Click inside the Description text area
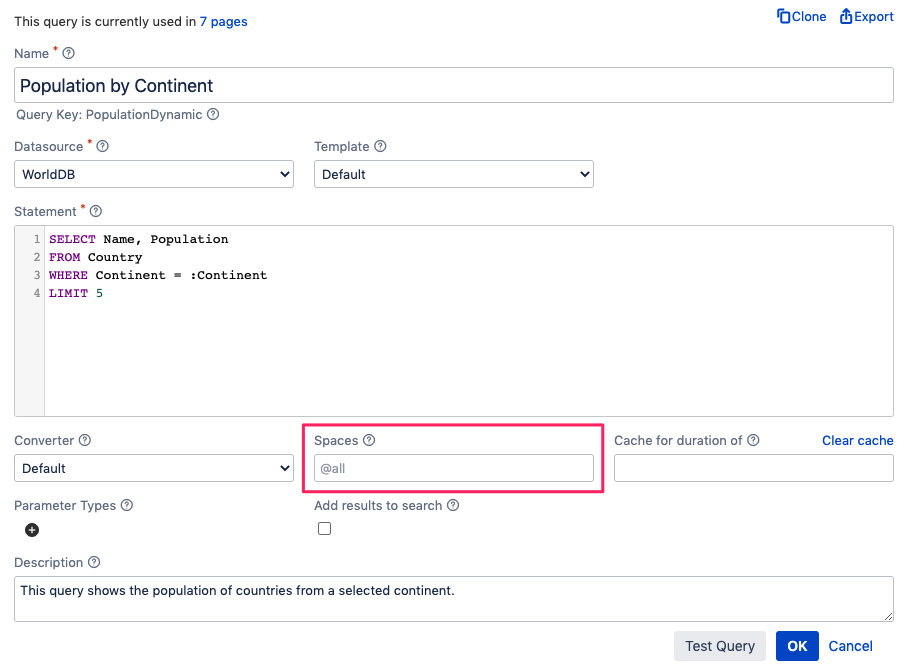Screen dimensions: 906x670 (x=454, y=598)
